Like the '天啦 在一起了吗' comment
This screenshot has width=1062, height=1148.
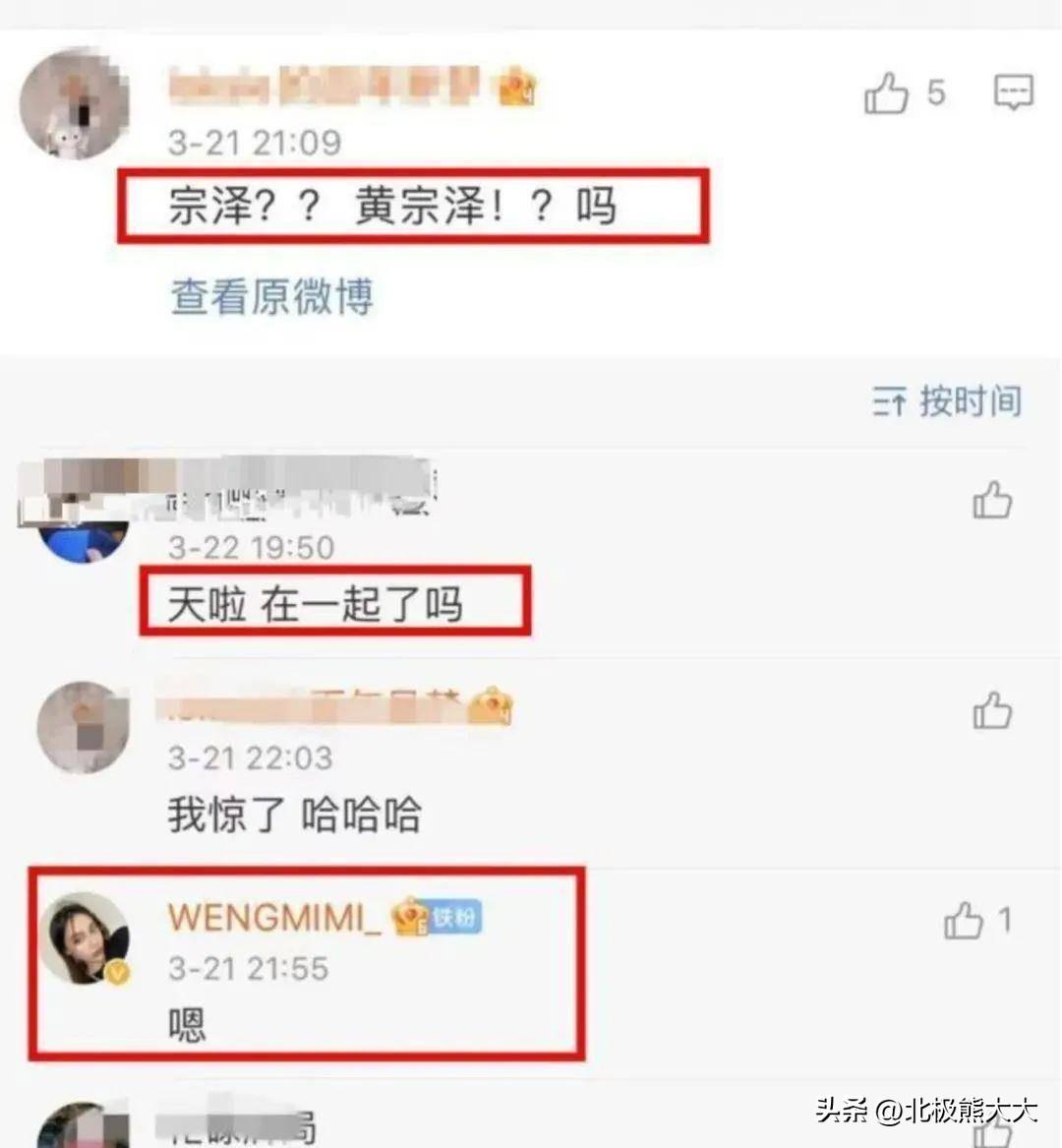(992, 500)
